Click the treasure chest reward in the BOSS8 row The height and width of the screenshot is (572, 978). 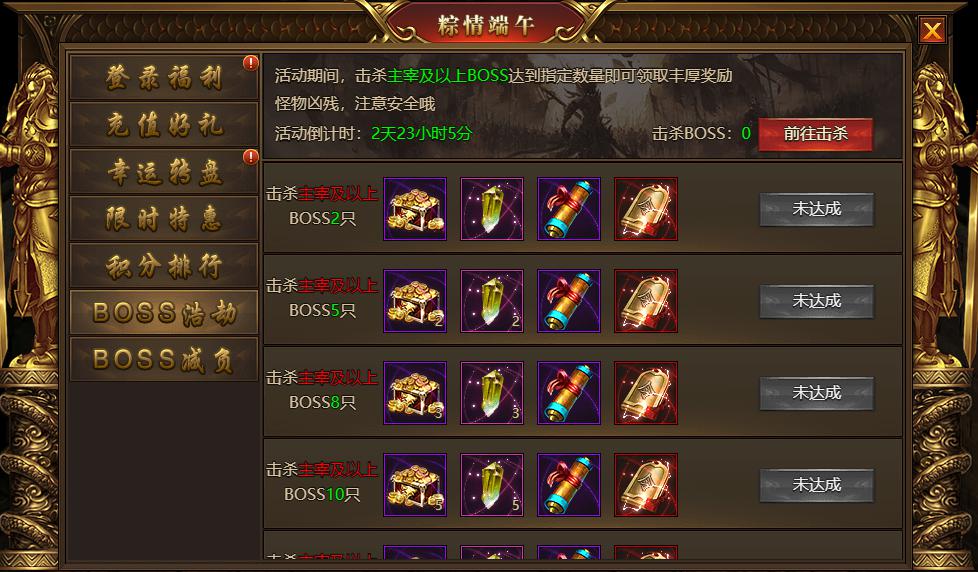pyautogui.click(x=415, y=393)
